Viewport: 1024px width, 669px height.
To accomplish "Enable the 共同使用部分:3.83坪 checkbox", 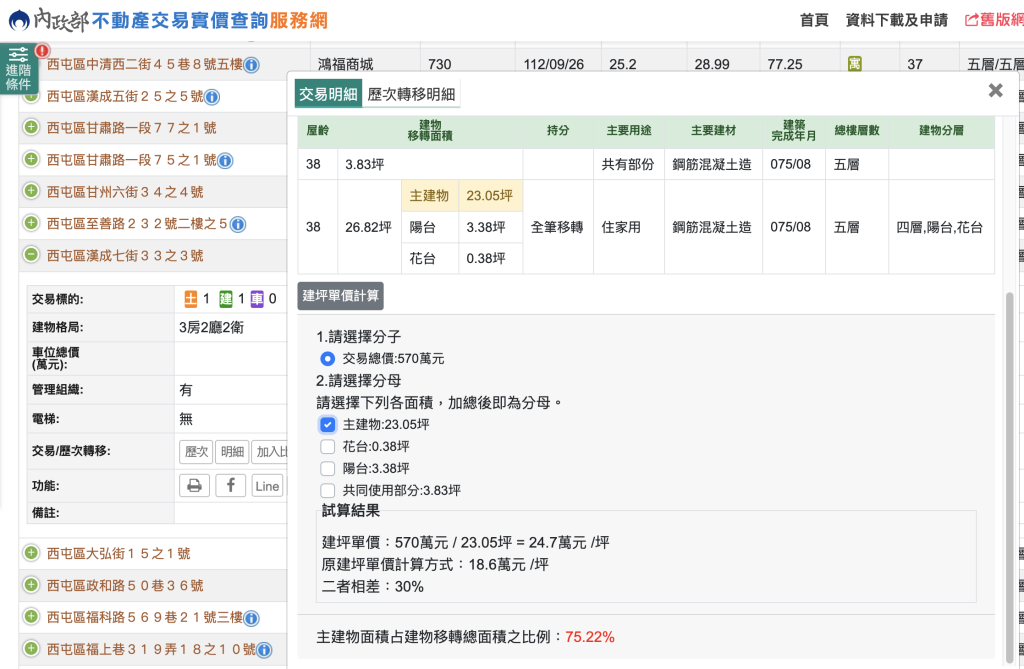I will [327, 490].
